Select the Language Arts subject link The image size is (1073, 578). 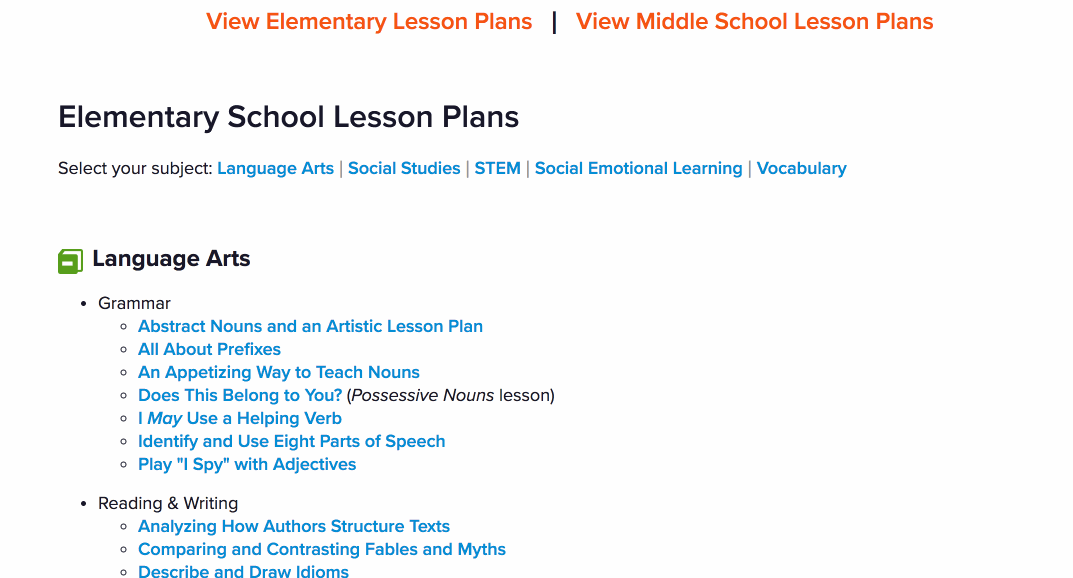coord(275,168)
